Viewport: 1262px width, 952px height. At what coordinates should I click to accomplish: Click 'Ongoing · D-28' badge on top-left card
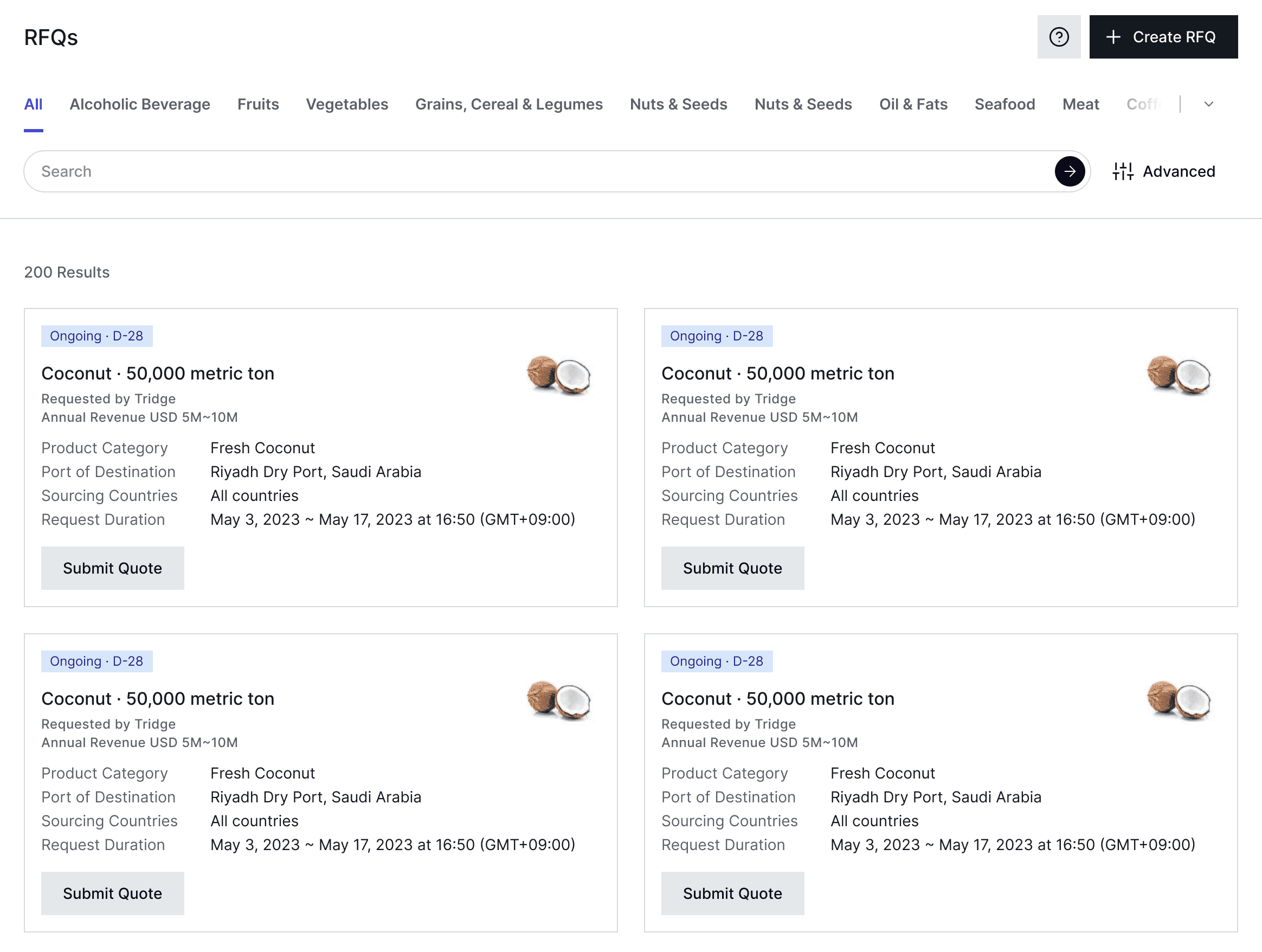click(96, 336)
